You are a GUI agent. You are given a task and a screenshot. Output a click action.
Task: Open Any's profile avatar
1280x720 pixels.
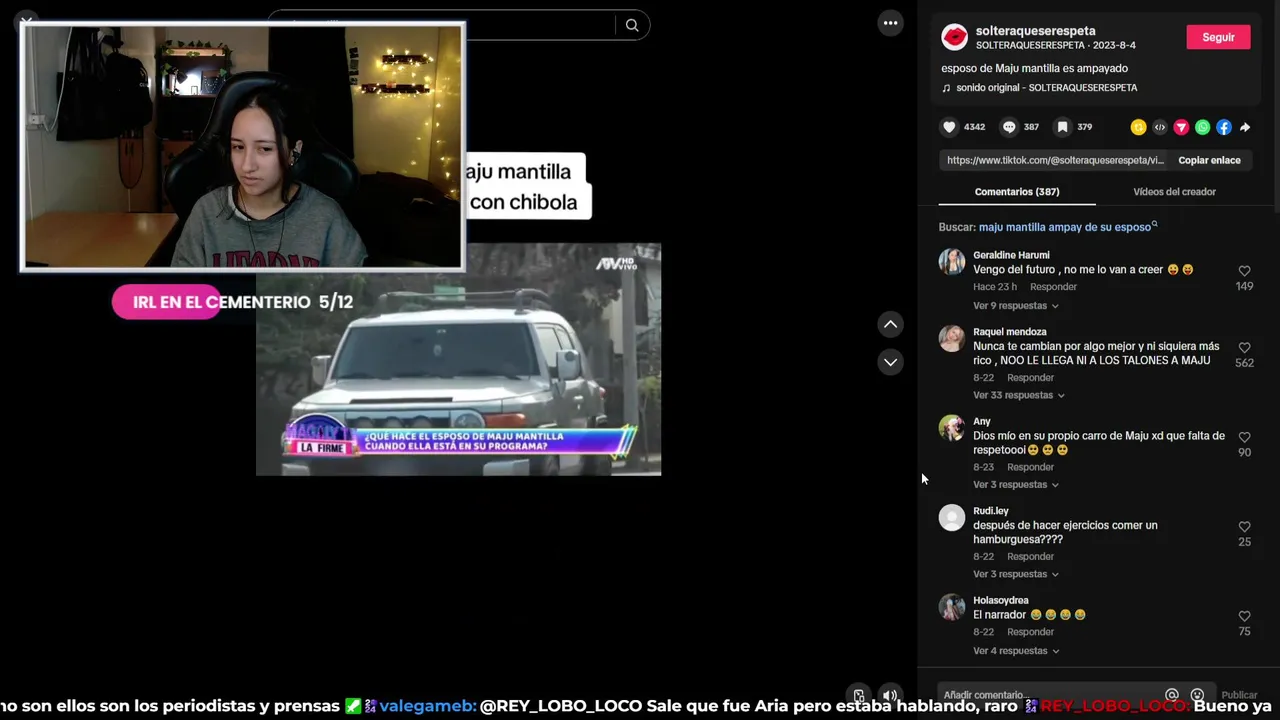(x=951, y=428)
